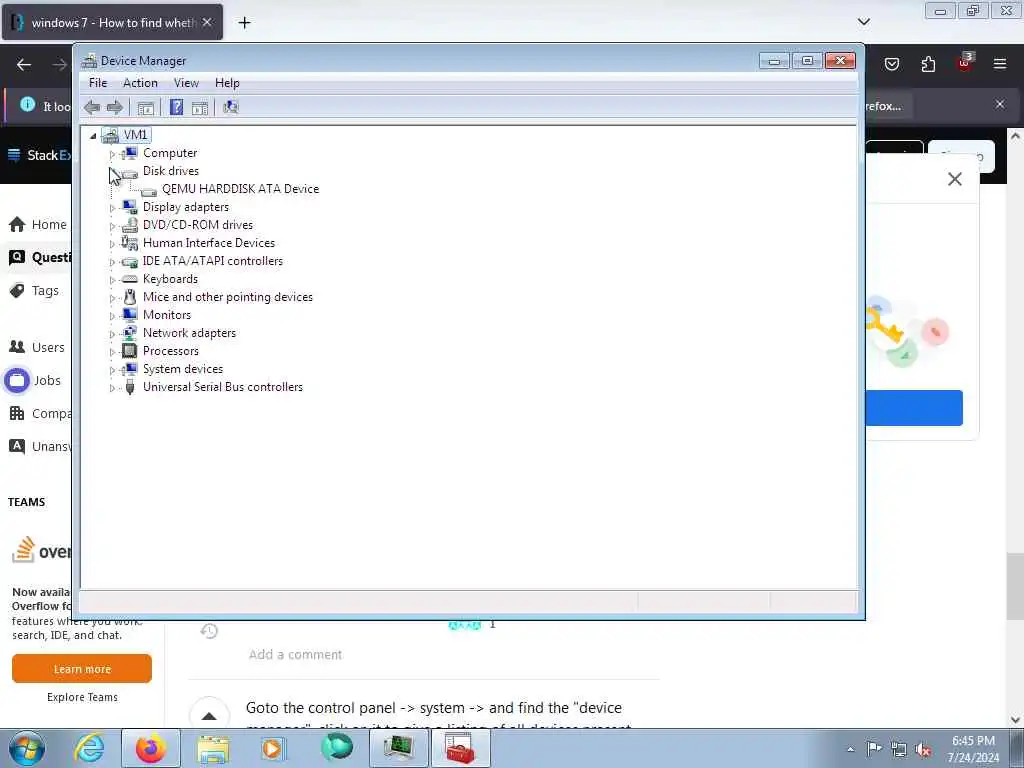Click the Human Interface Devices icon

129,243
